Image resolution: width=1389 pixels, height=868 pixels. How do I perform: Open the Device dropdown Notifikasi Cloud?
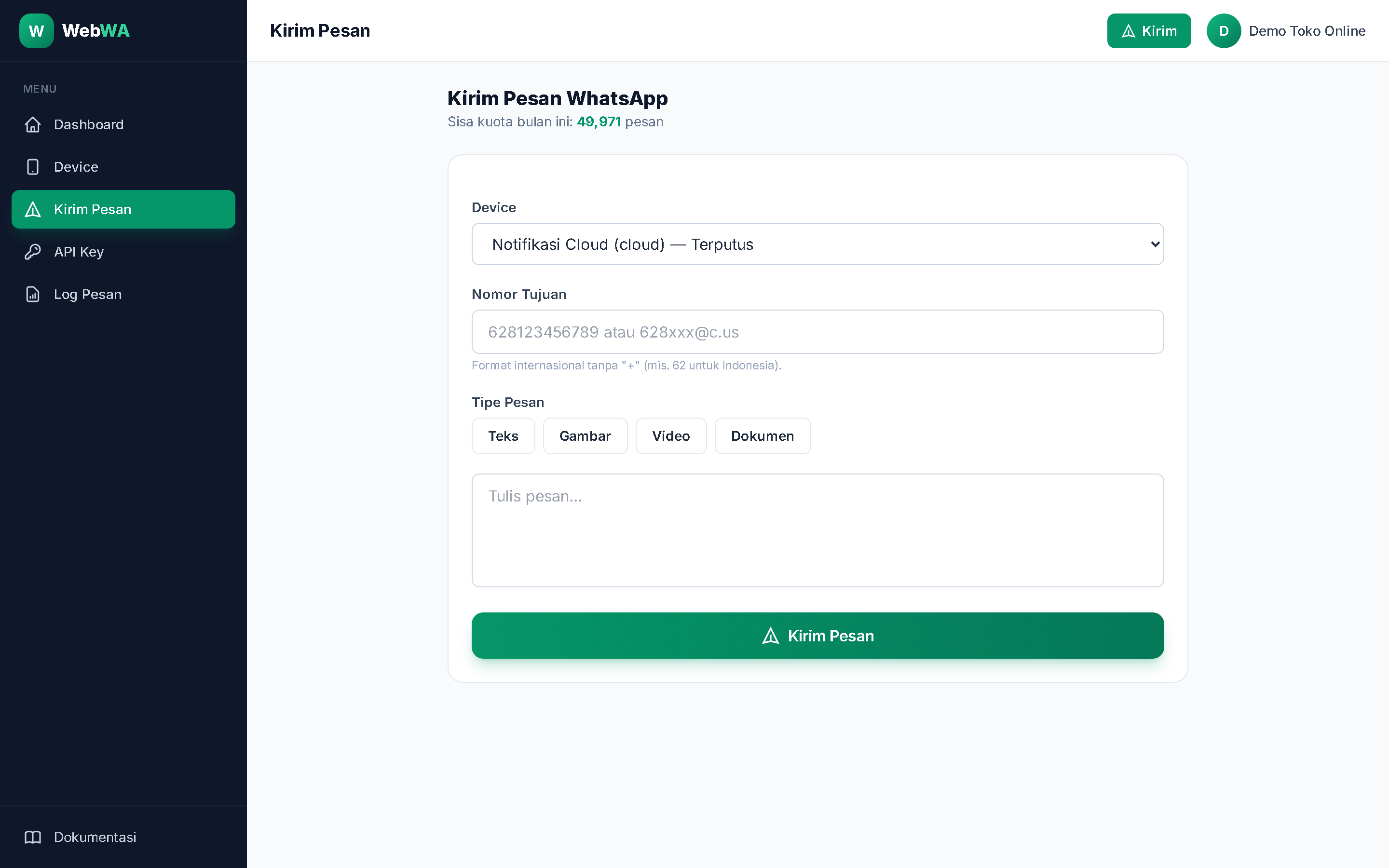point(817,244)
